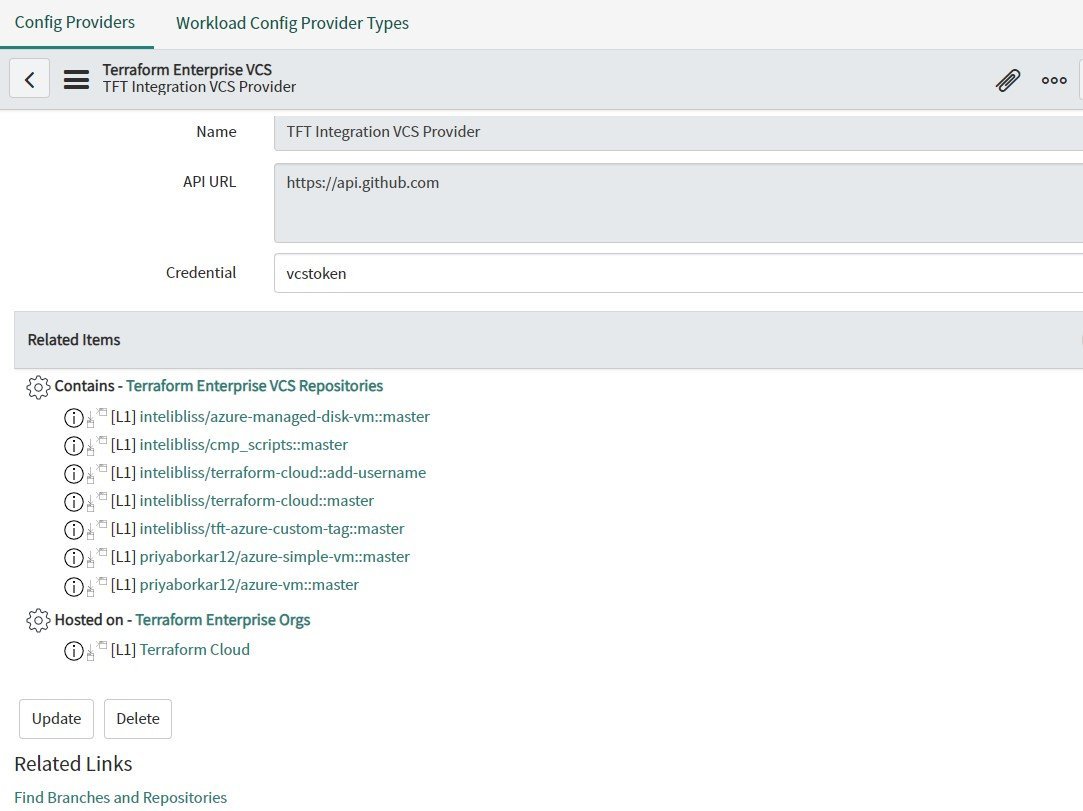Click the Related Items section header
This screenshot has width=1083, height=811.
click(548, 340)
